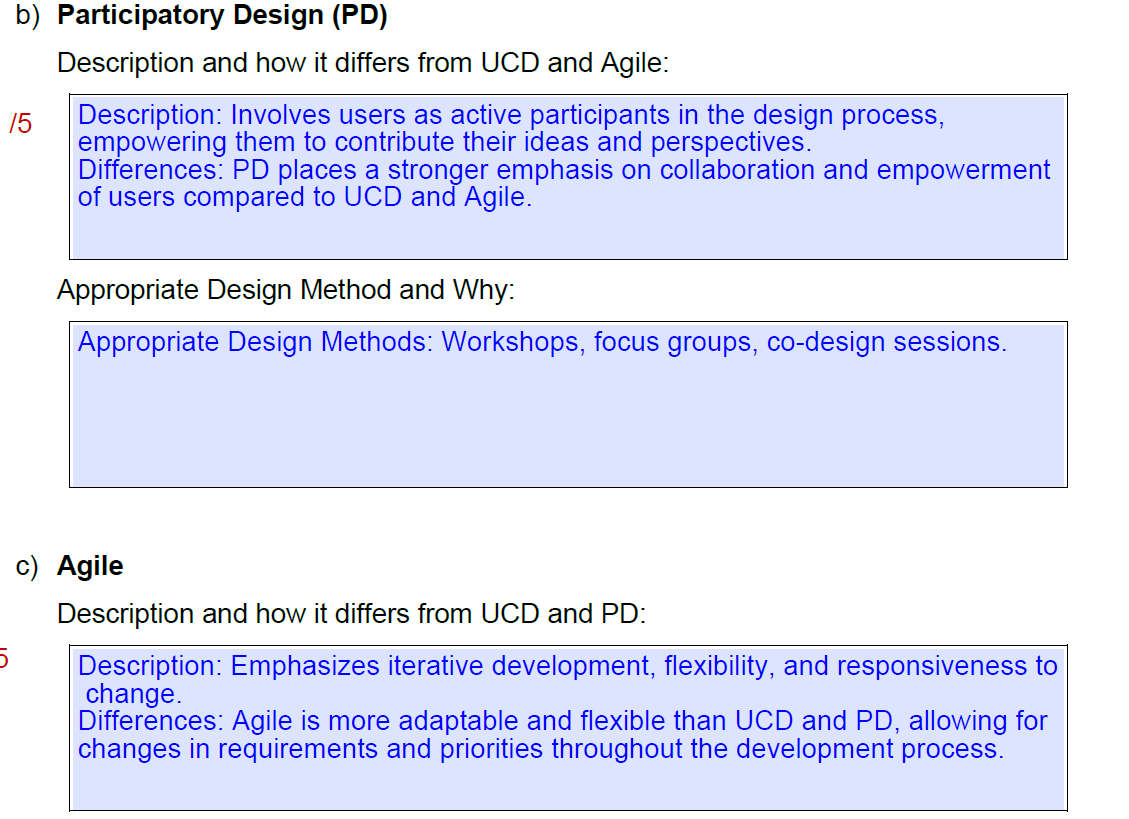Place cursor on 'Emphasizes iterative development' line
Image resolution: width=1129 pixels, height=819 pixels.
click(567, 666)
